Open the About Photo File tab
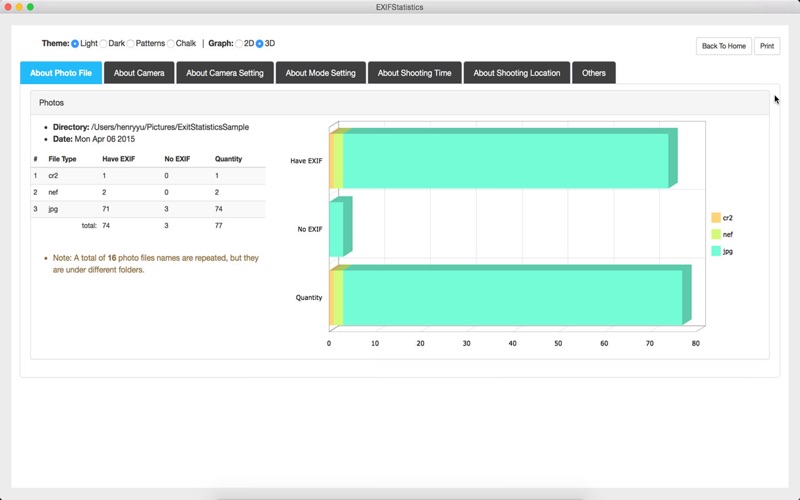 pos(61,73)
